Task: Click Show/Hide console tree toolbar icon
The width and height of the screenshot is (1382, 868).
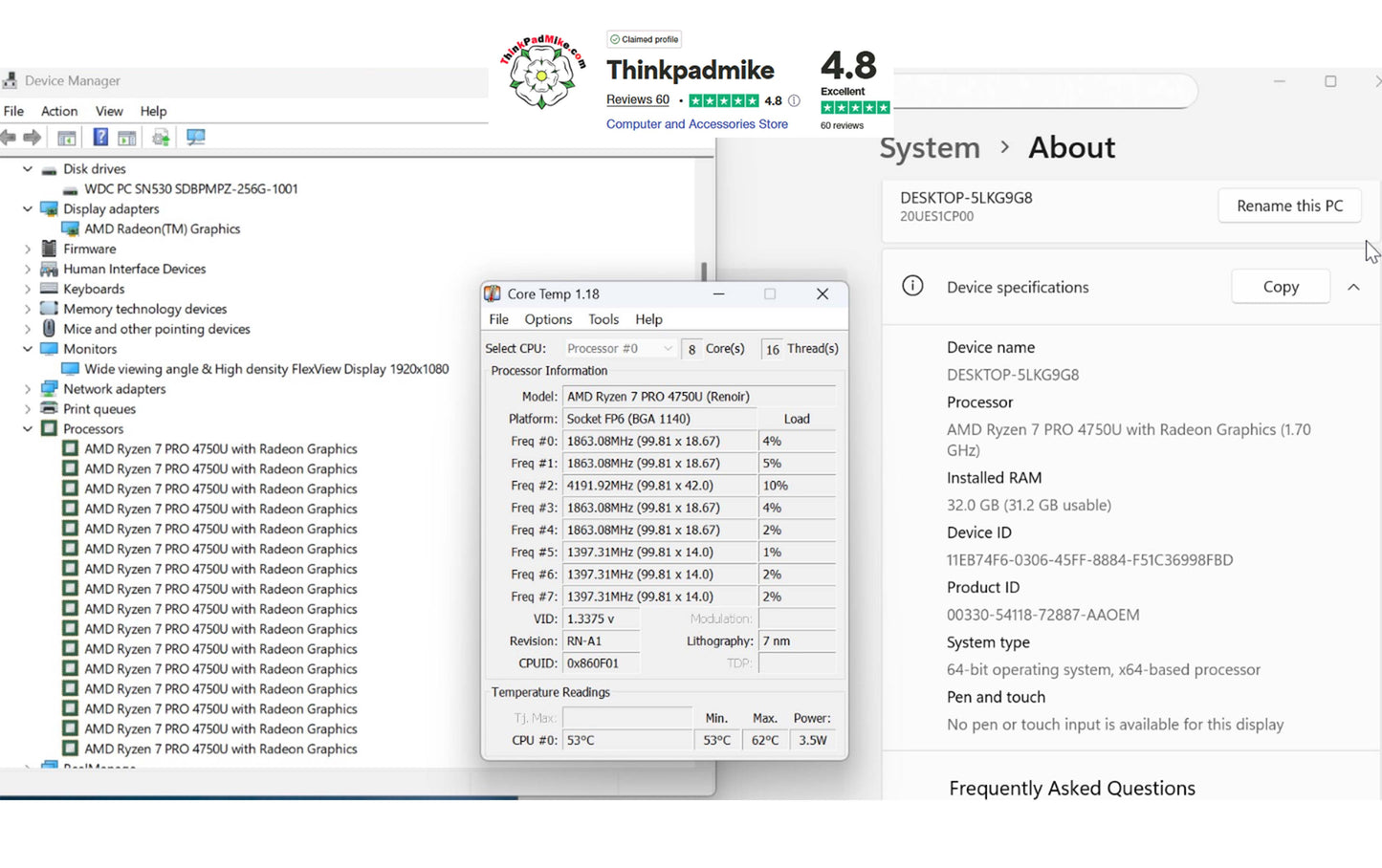Action: point(67,138)
